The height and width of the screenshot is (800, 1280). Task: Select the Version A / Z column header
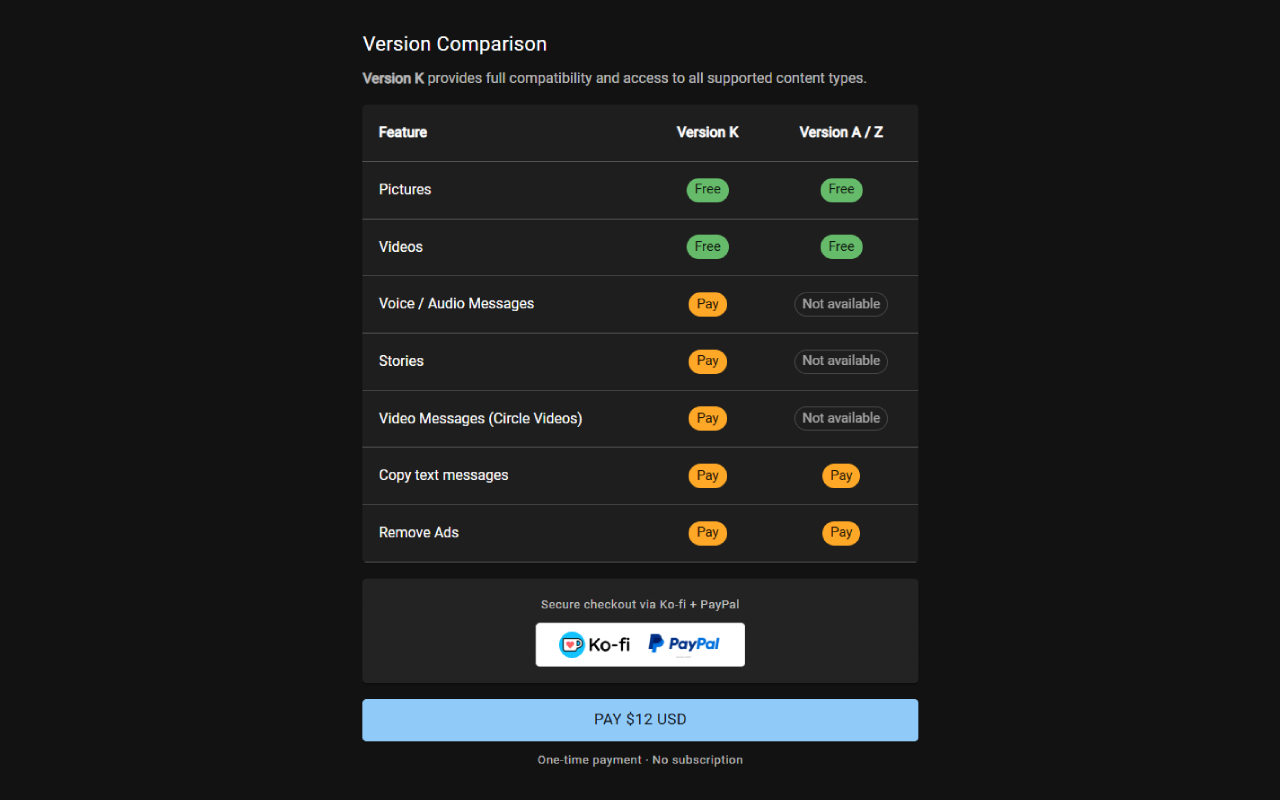[841, 132]
